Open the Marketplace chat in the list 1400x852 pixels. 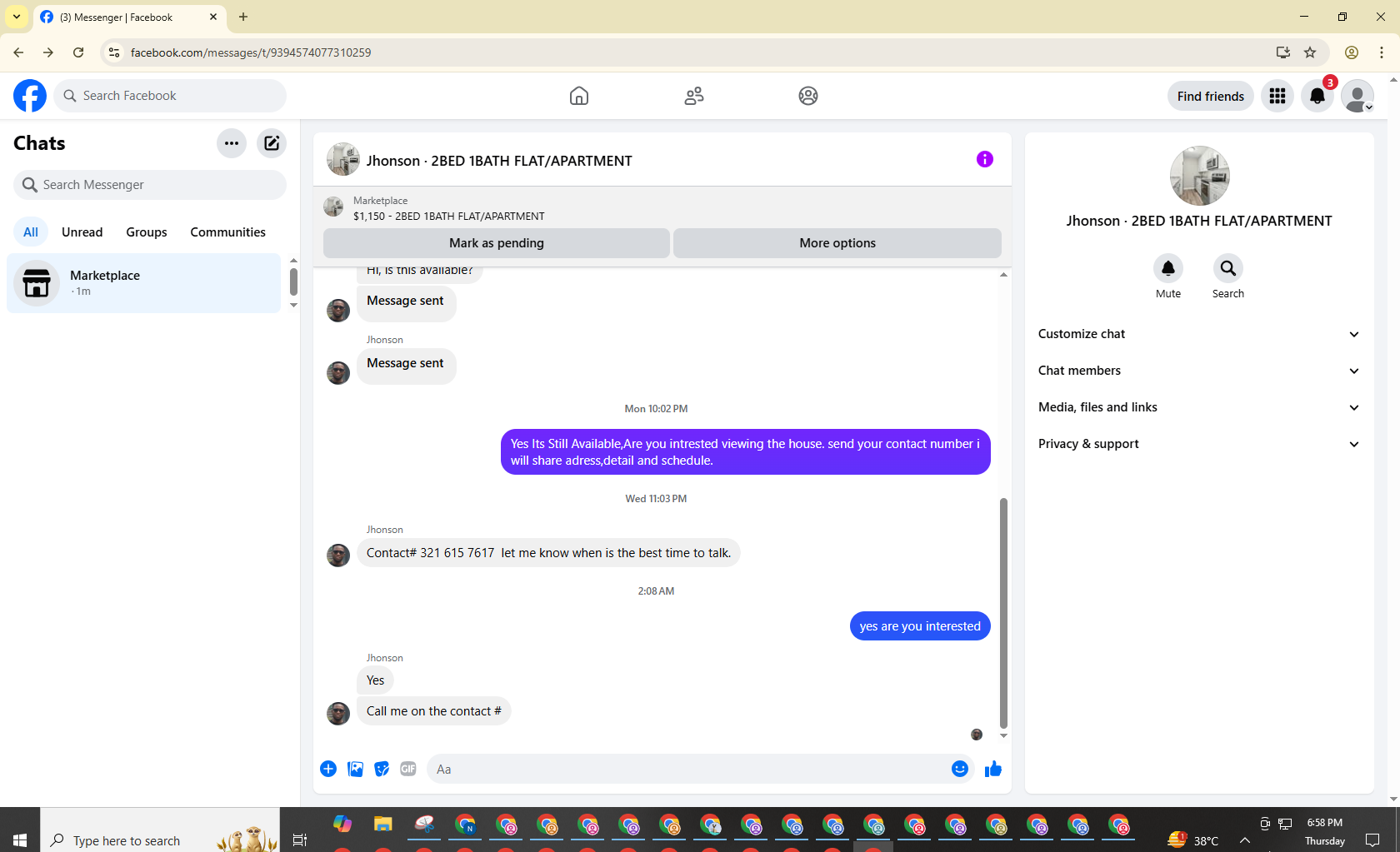[x=144, y=283]
